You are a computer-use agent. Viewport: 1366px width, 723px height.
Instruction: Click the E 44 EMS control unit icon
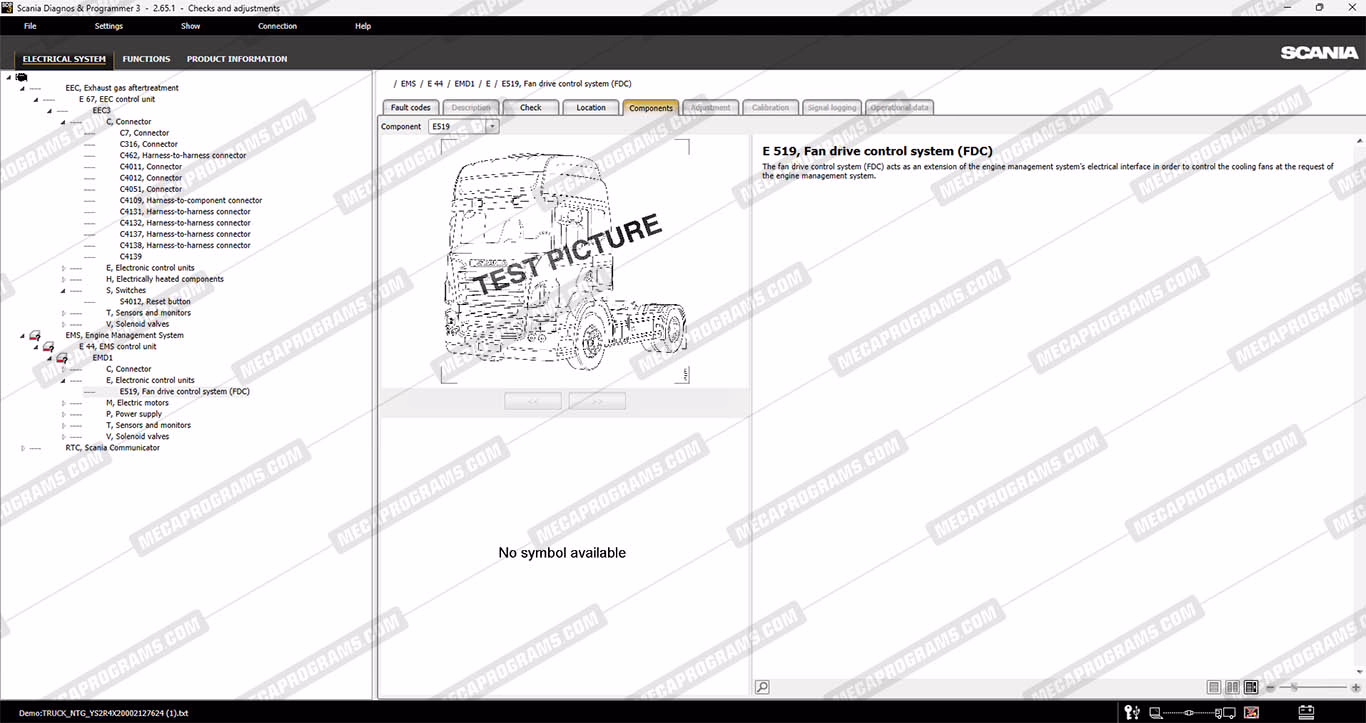(48, 347)
